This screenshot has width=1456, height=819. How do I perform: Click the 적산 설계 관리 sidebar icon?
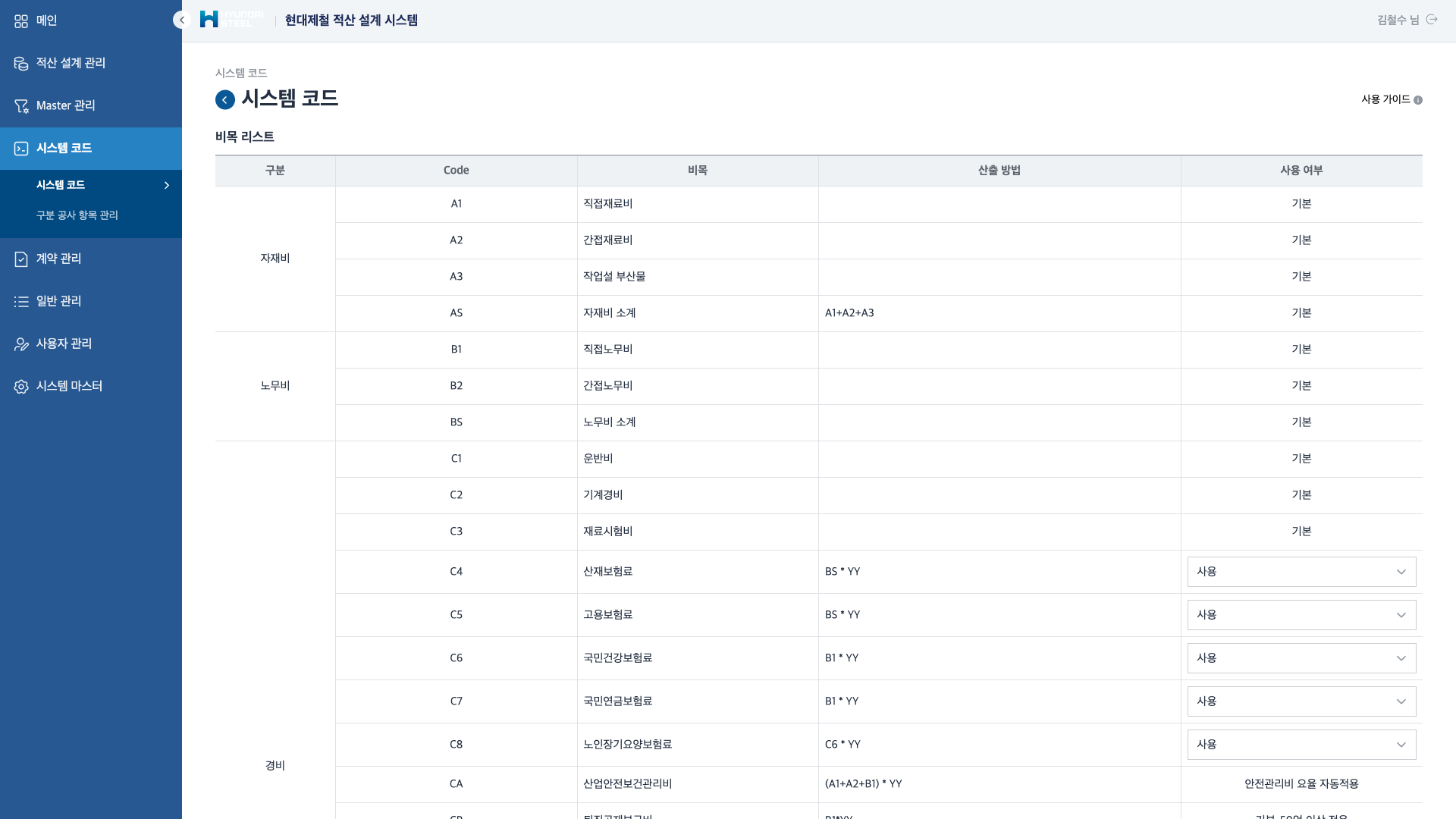click(21, 64)
